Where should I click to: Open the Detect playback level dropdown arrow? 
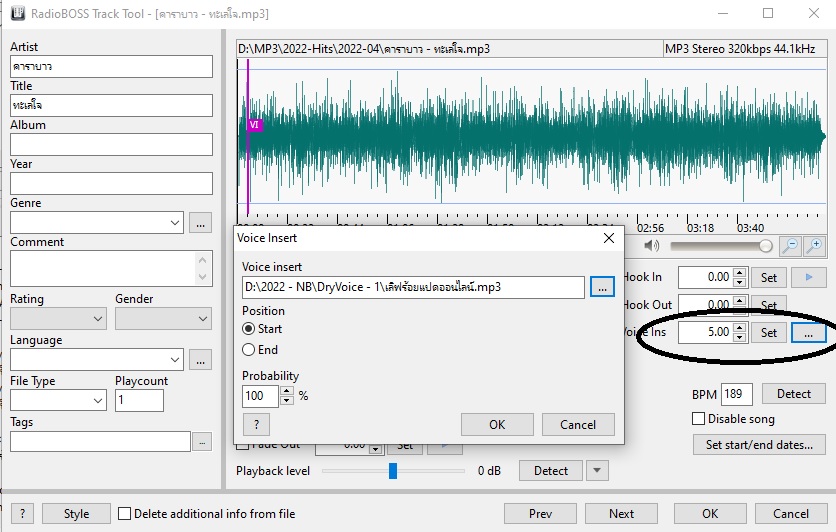pyautogui.click(x=597, y=471)
